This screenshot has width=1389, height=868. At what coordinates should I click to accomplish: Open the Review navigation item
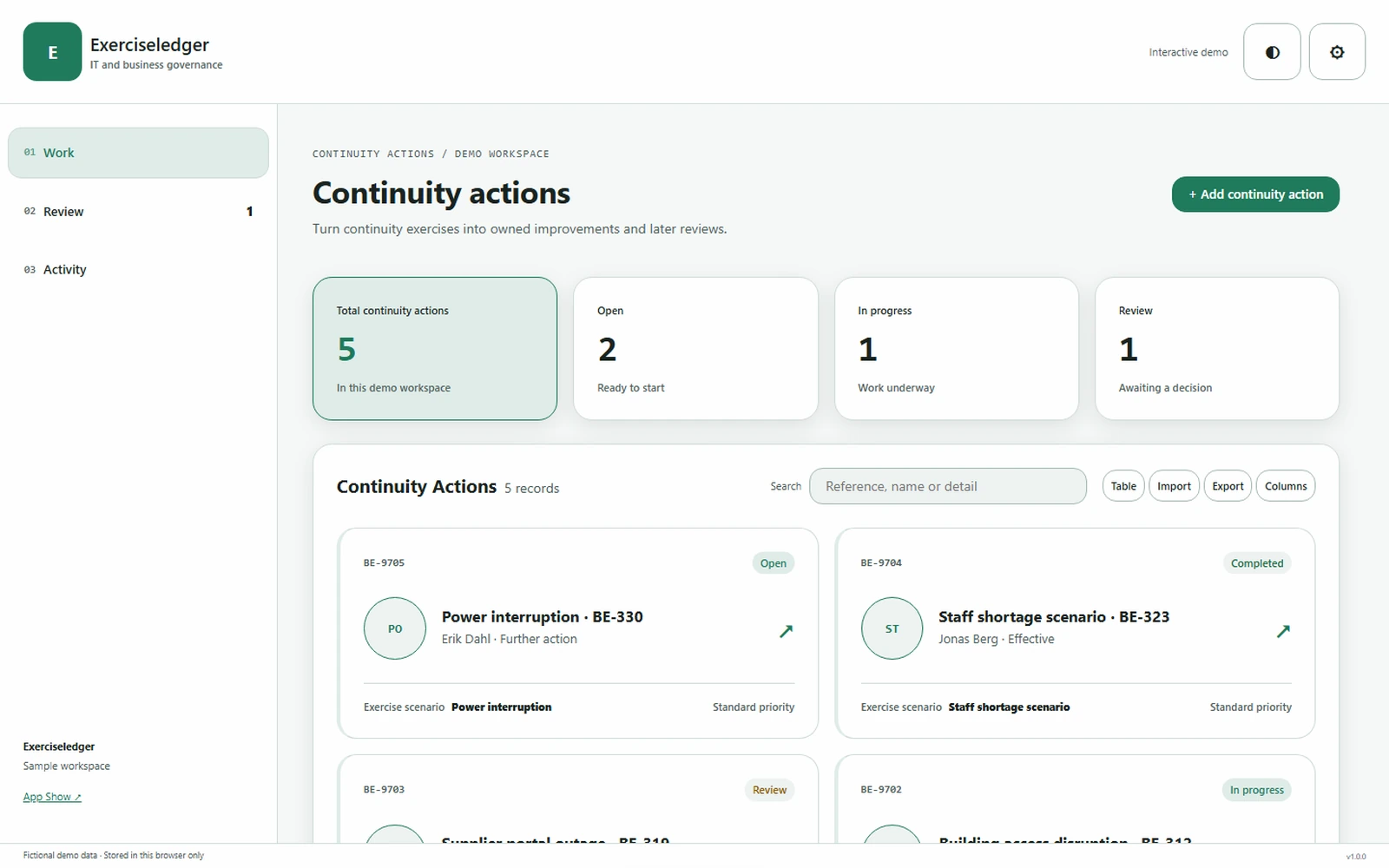coord(138,211)
